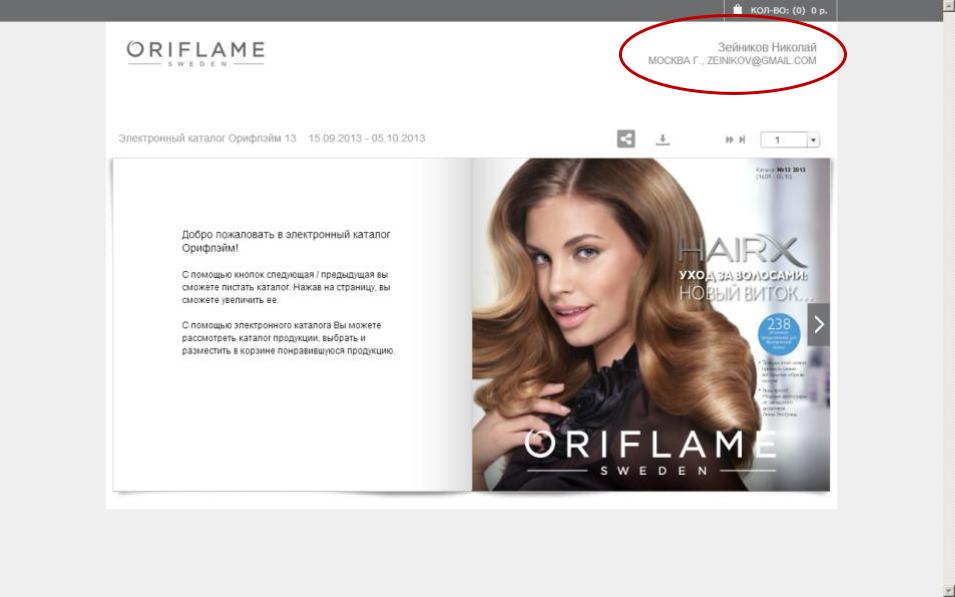The image size is (955, 597).
Task: Click the blue 238 price badge on cover
Action: [x=779, y=334]
